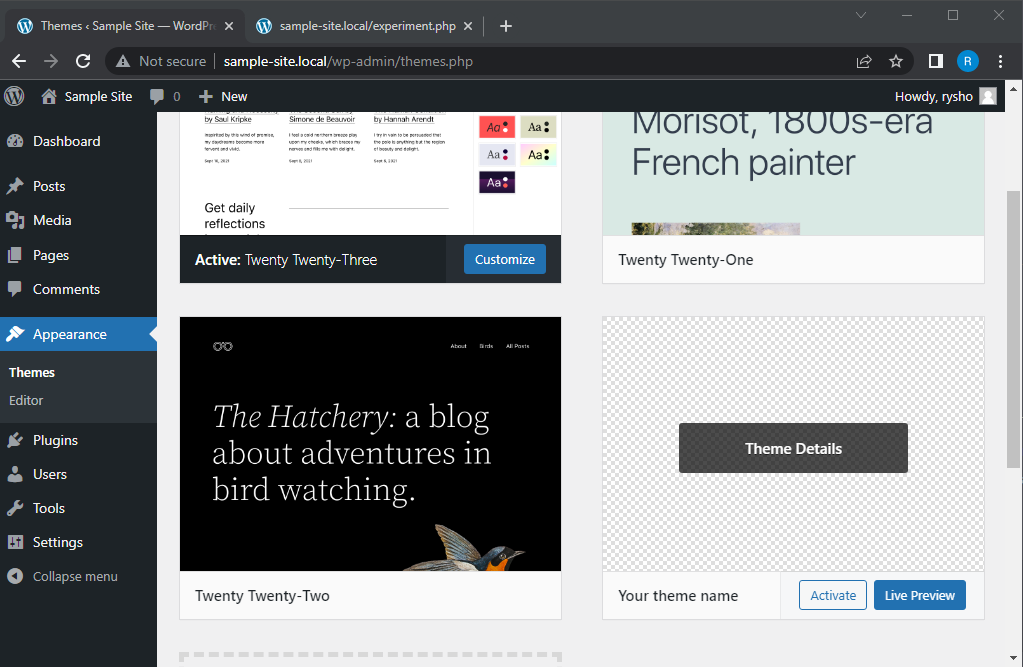Click the Plugins plug icon

(15, 441)
